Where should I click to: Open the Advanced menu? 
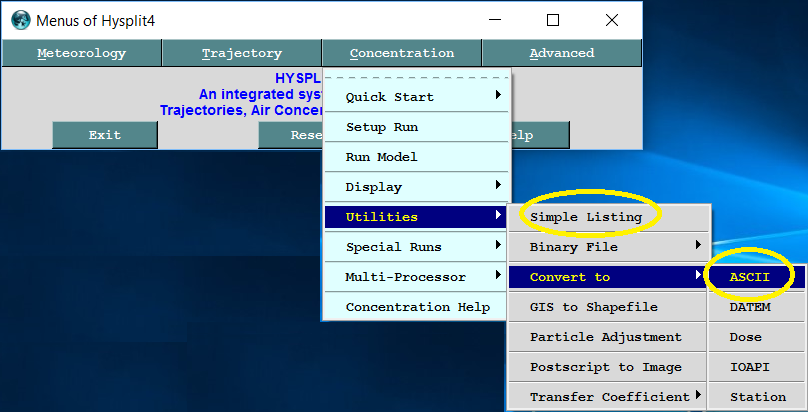point(562,53)
